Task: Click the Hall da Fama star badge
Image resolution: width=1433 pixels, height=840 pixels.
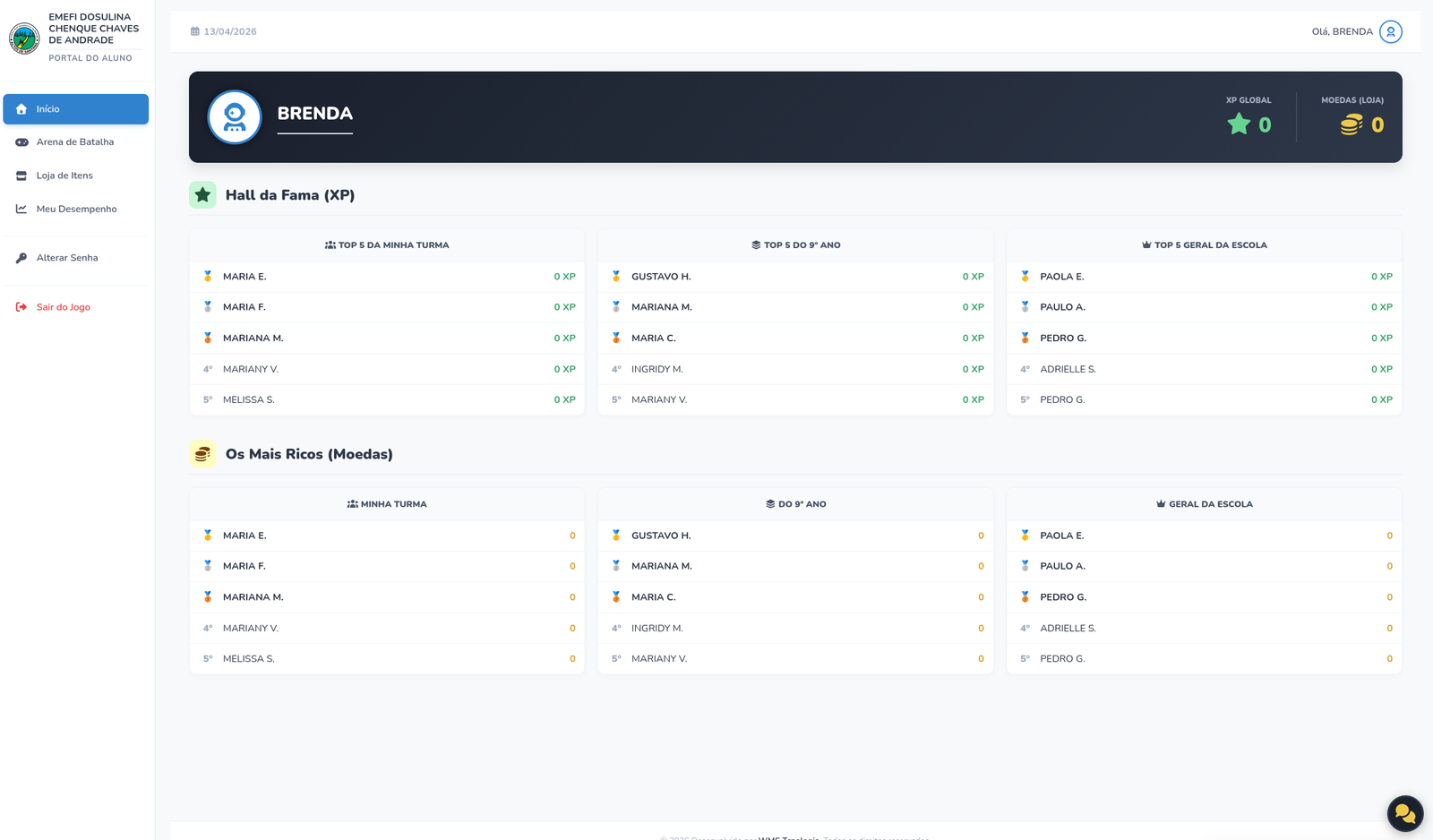Action: (202, 195)
